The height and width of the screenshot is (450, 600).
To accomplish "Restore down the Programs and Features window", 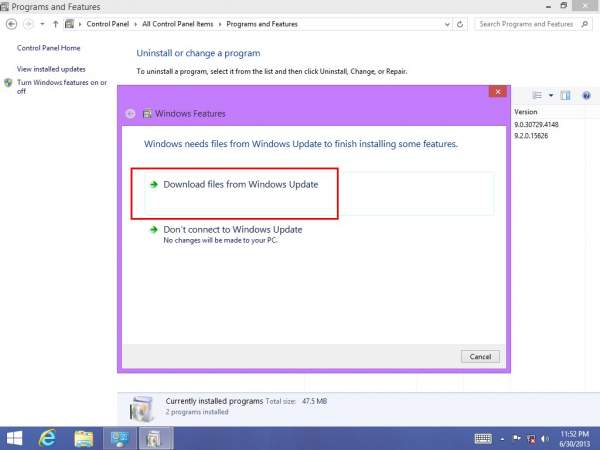I will pyautogui.click(x=563, y=6).
